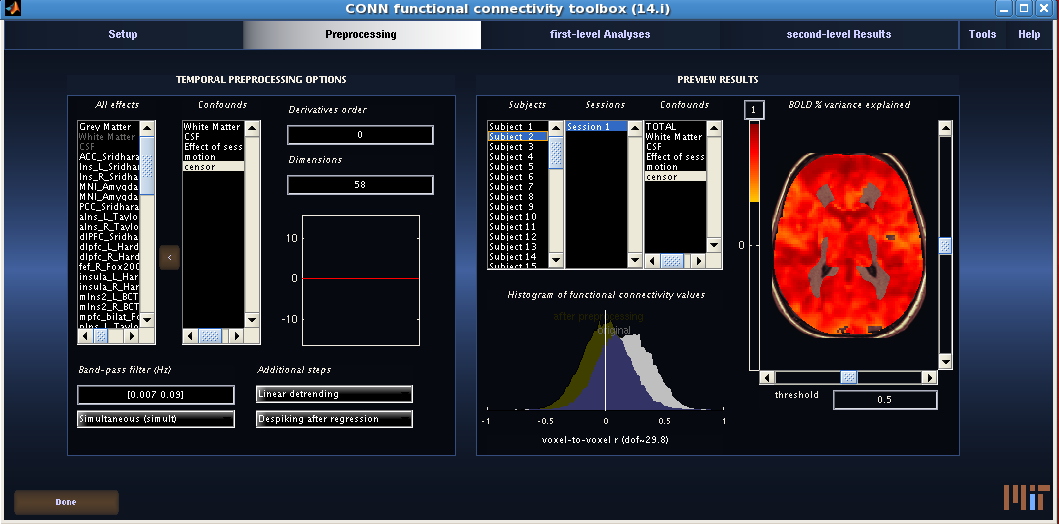1059x524 pixels.
Task: Click up arrow of brain image vertical scrollbar
Action: tap(944, 128)
